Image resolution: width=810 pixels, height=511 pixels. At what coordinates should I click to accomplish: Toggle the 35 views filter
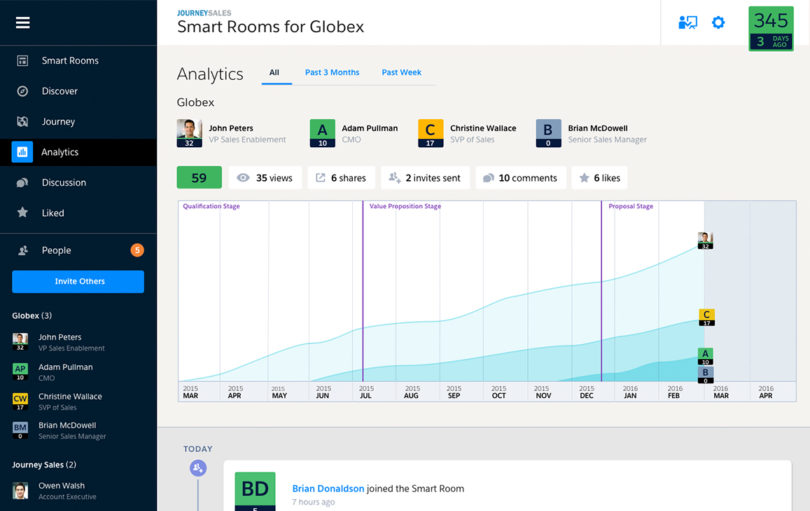coord(265,178)
